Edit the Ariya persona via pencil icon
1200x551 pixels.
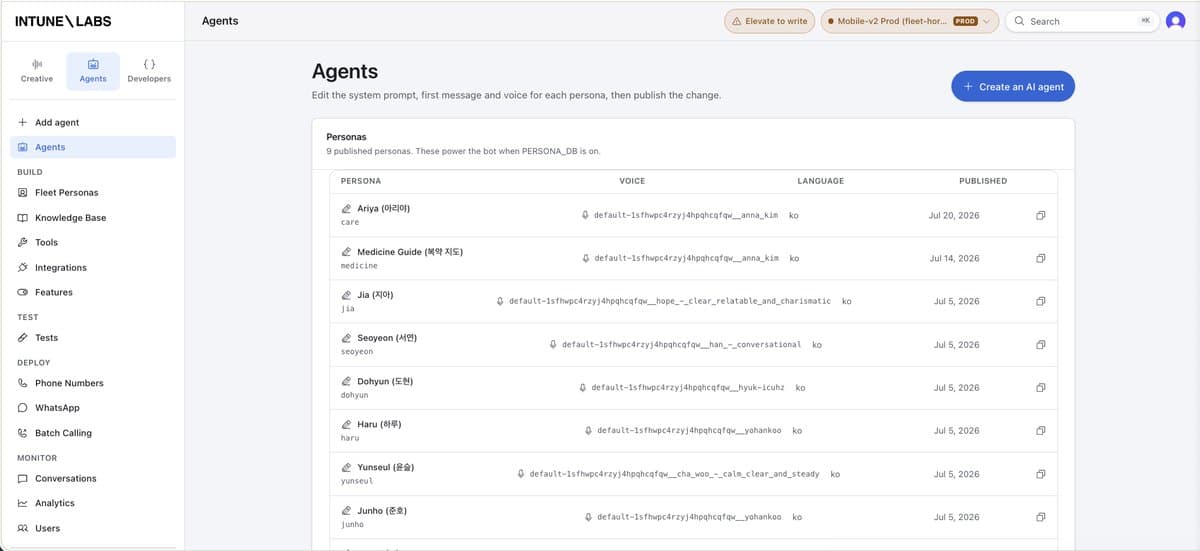point(346,209)
